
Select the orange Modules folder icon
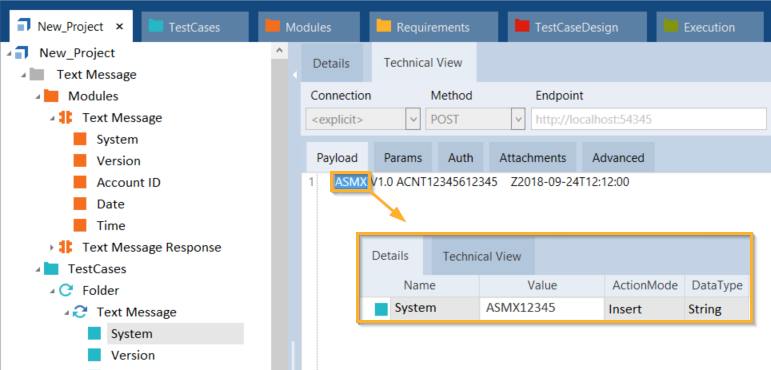coord(51,95)
